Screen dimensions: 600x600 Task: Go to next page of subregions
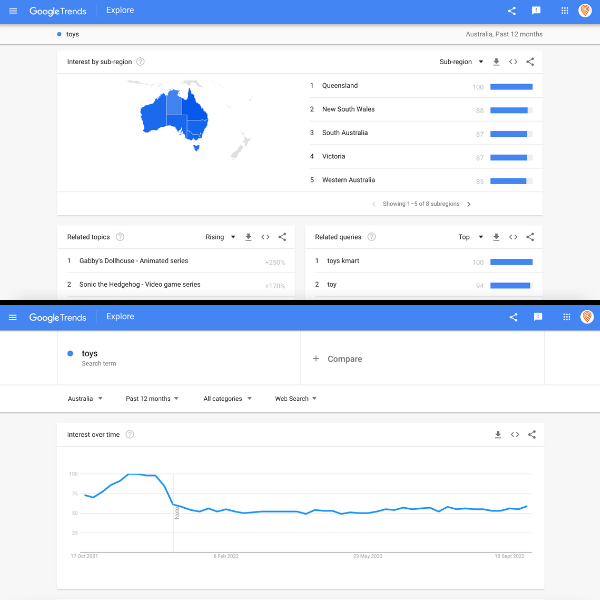coord(469,204)
